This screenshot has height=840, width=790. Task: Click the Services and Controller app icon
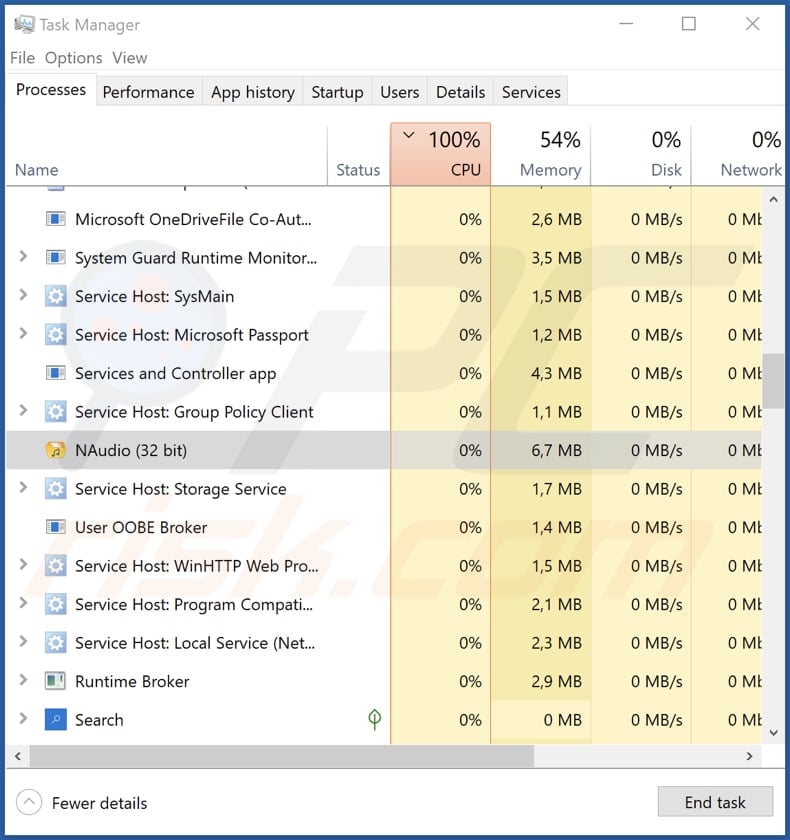point(56,373)
